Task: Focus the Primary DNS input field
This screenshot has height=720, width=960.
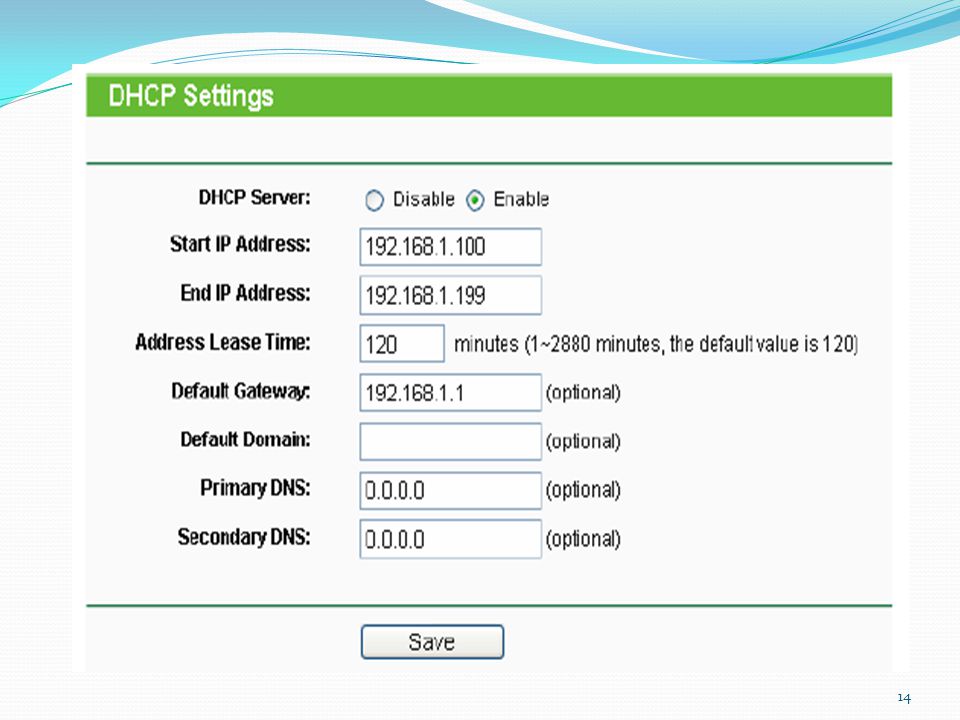Action: pyautogui.click(x=451, y=490)
